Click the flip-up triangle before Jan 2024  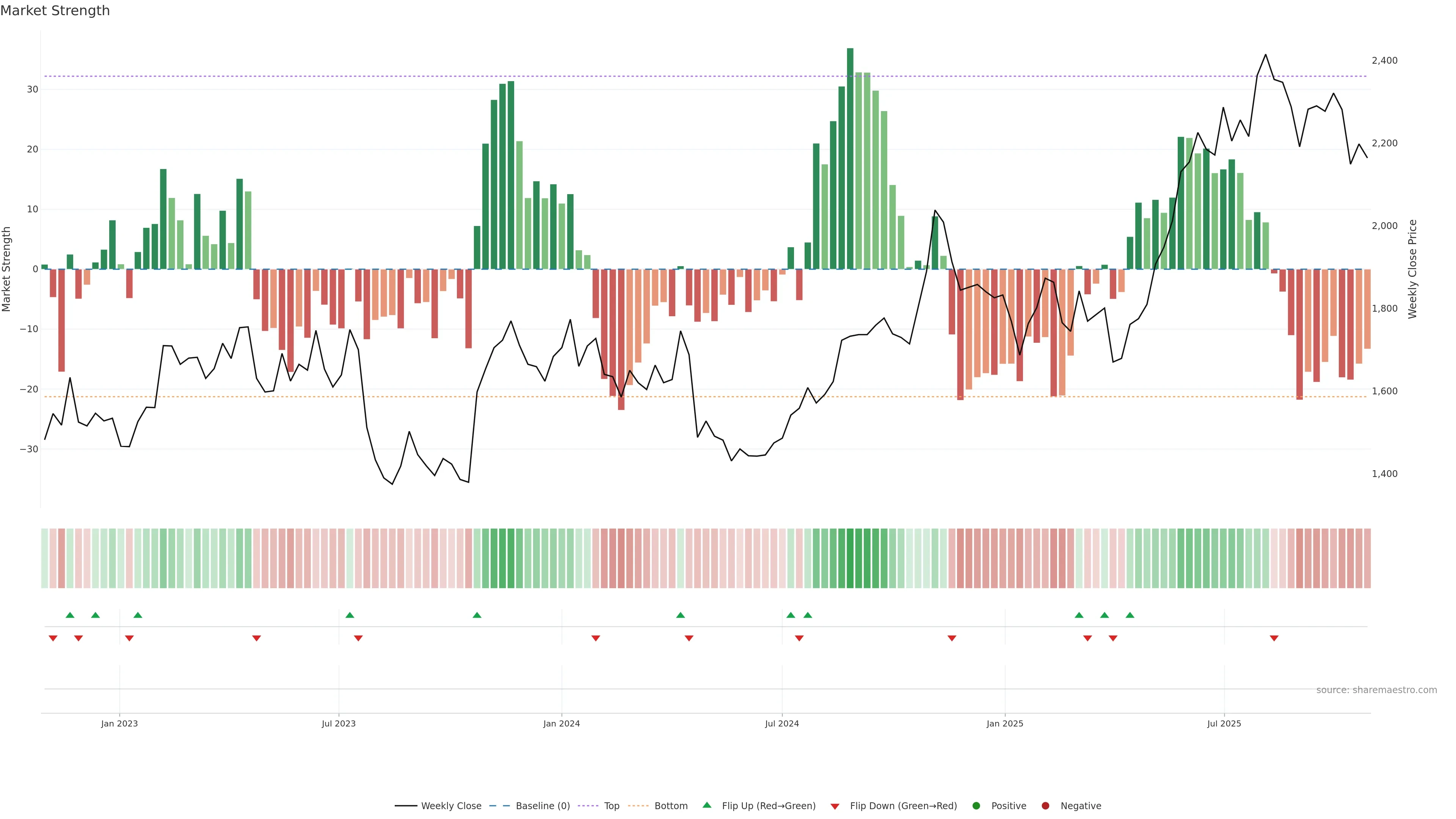coord(477,615)
